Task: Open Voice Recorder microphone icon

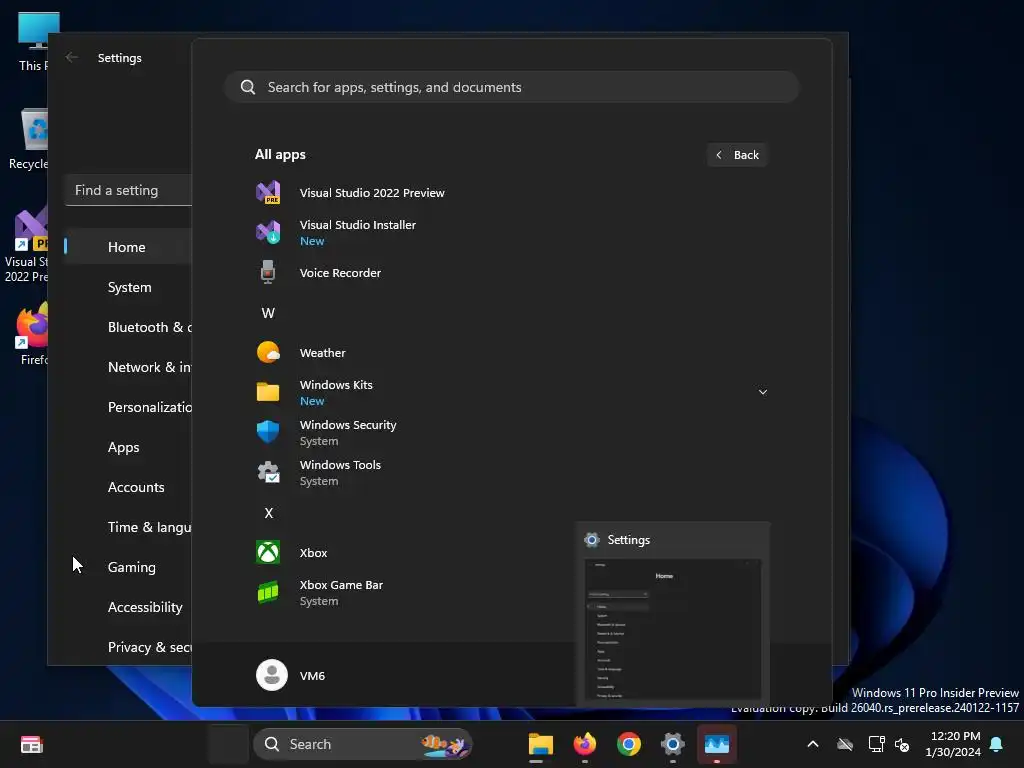Action: tap(268, 272)
